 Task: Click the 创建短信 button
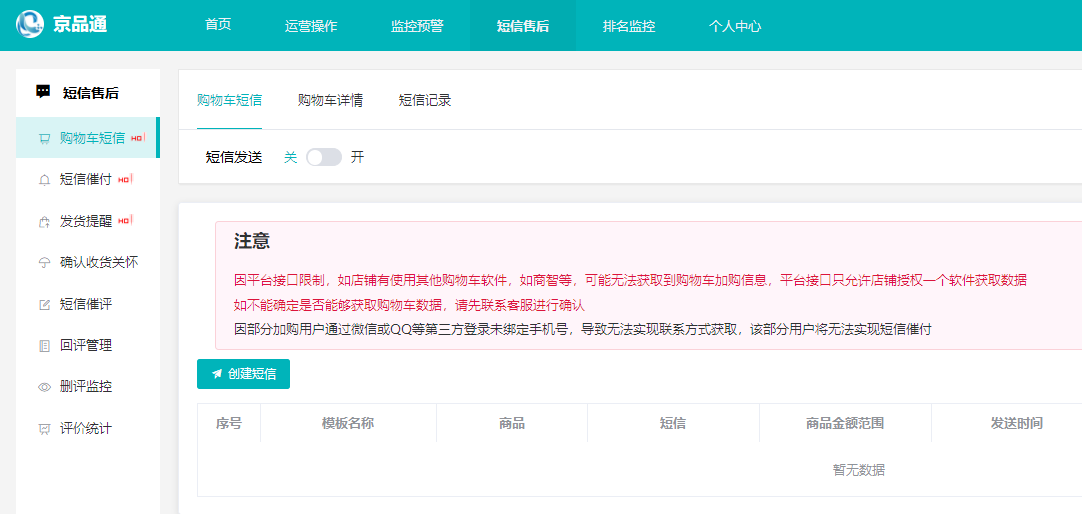point(243,374)
